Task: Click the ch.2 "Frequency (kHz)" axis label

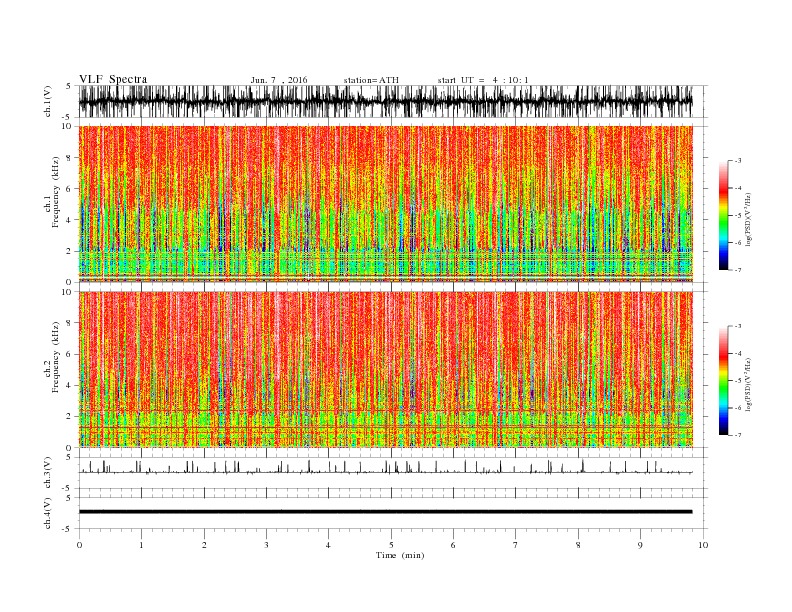Action: pyautogui.click(x=55, y=358)
